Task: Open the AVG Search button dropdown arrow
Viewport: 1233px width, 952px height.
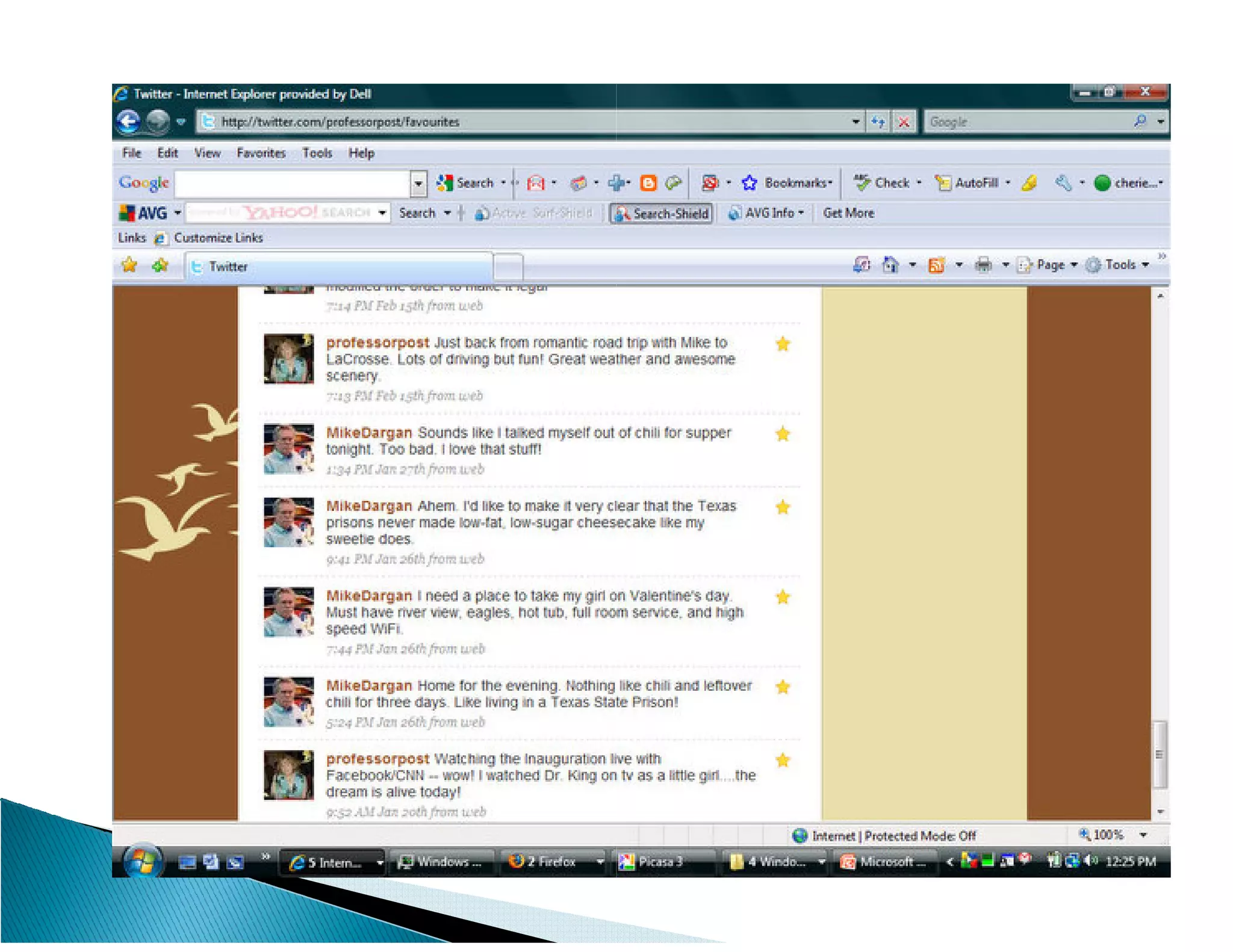Action: [x=447, y=213]
